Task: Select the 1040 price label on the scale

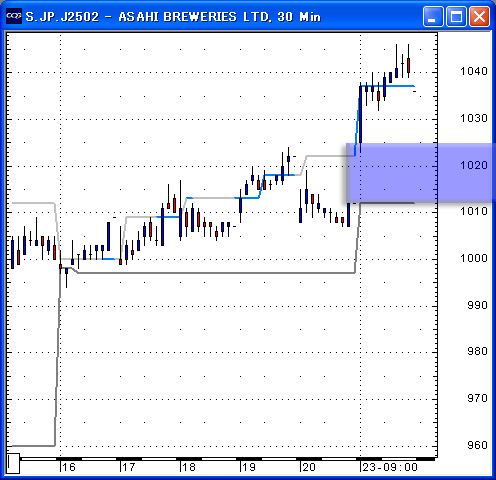Action: coord(473,71)
